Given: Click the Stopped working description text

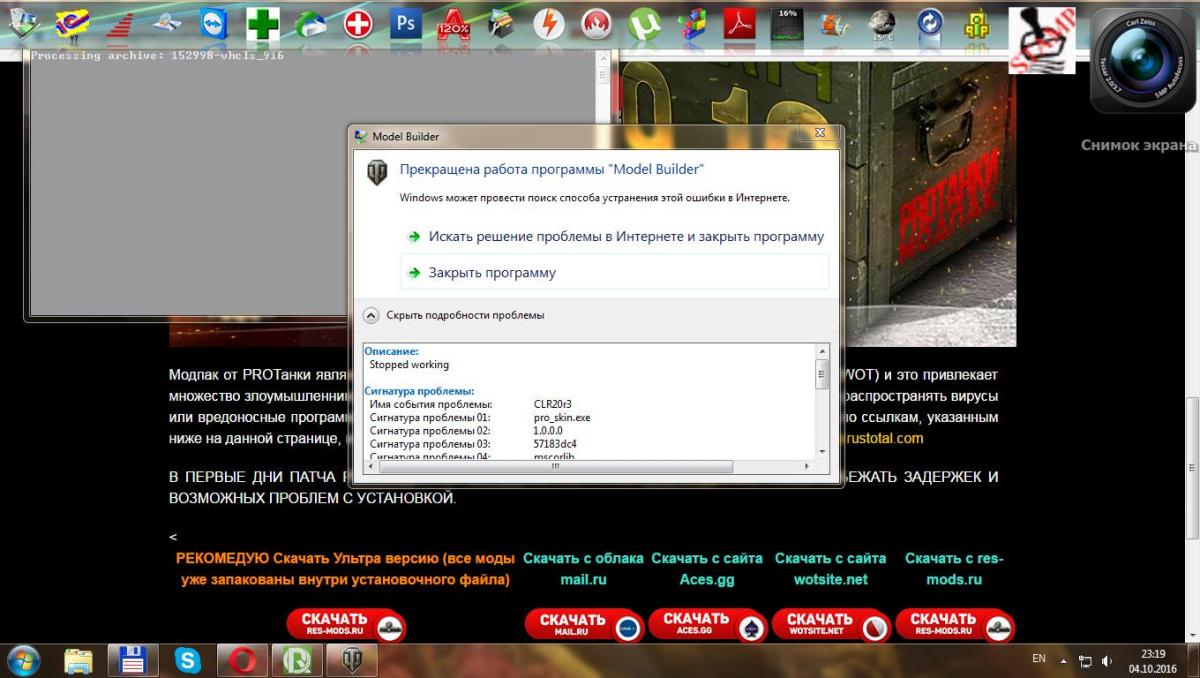Looking at the screenshot, I should pos(409,365).
